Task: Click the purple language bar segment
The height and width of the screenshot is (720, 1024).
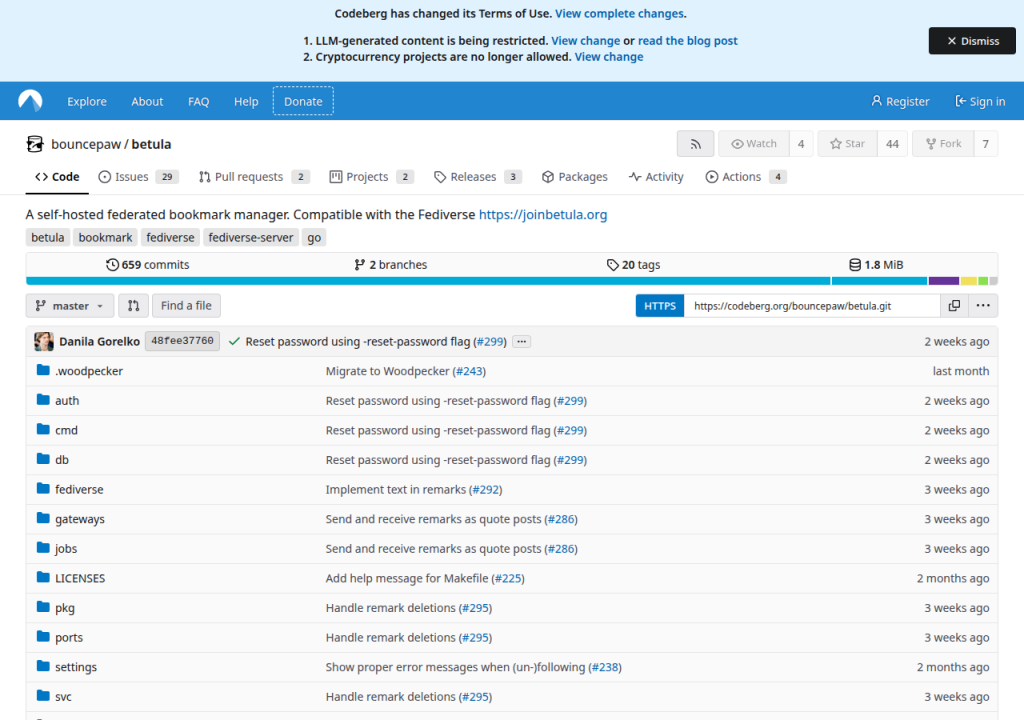Action: pos(944,281)
